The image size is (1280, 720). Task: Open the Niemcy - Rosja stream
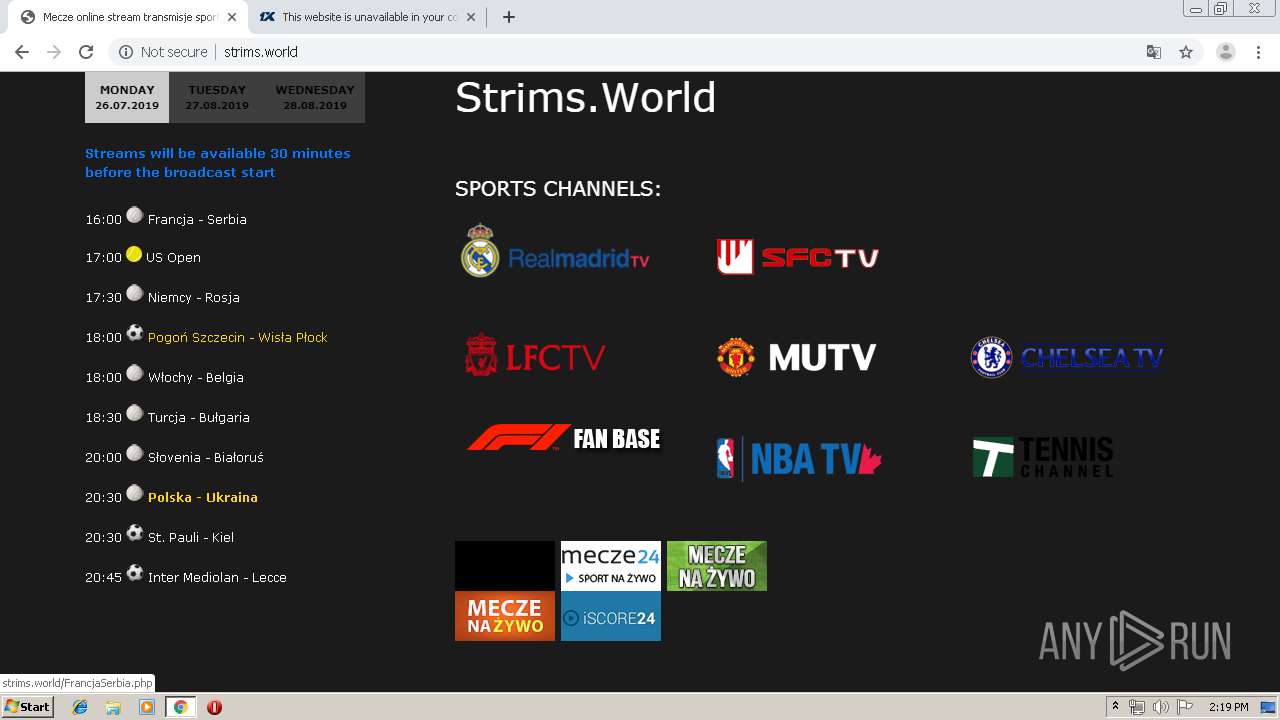pos(194,297)
